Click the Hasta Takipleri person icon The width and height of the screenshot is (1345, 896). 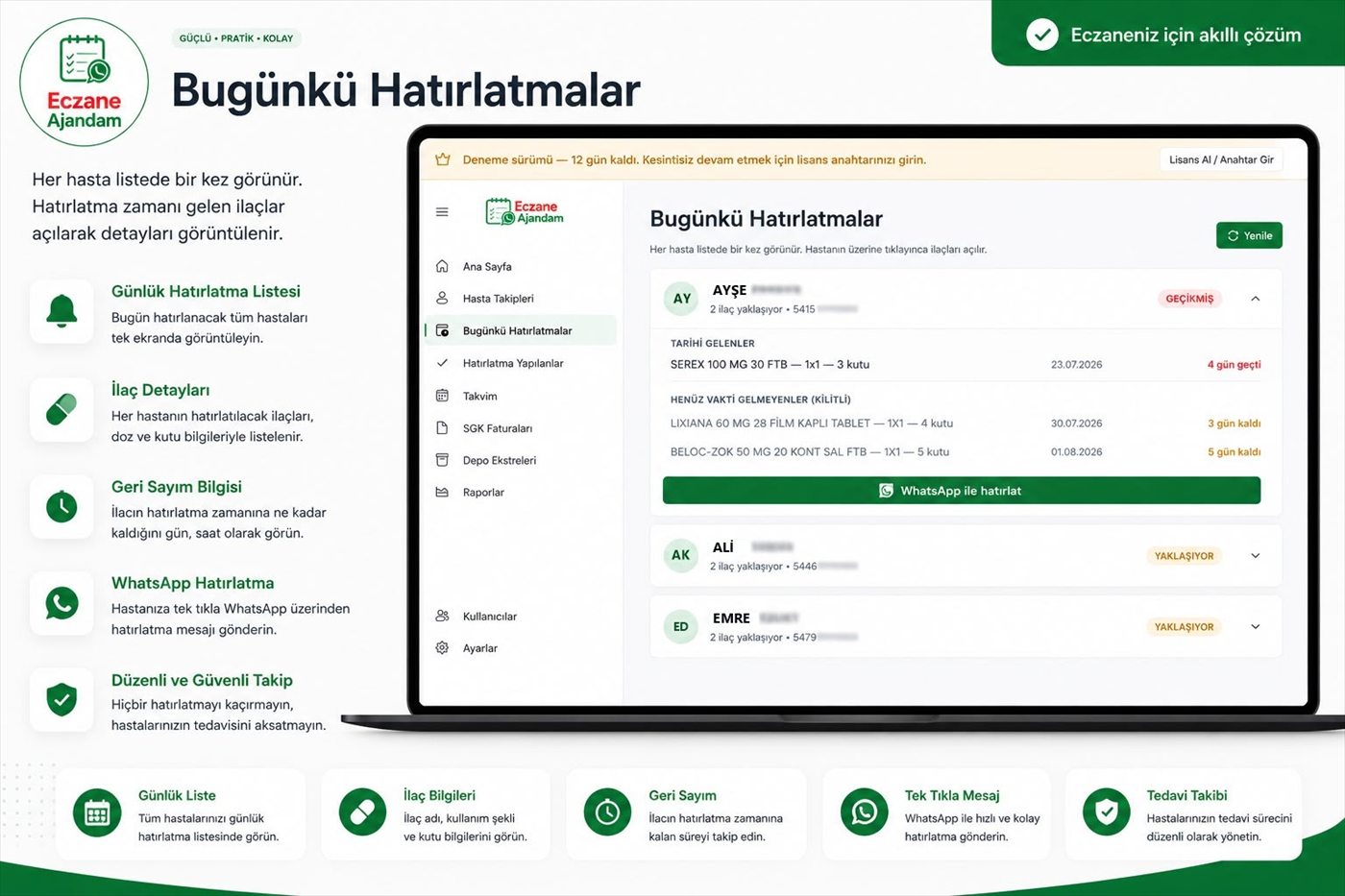[442, 298]
